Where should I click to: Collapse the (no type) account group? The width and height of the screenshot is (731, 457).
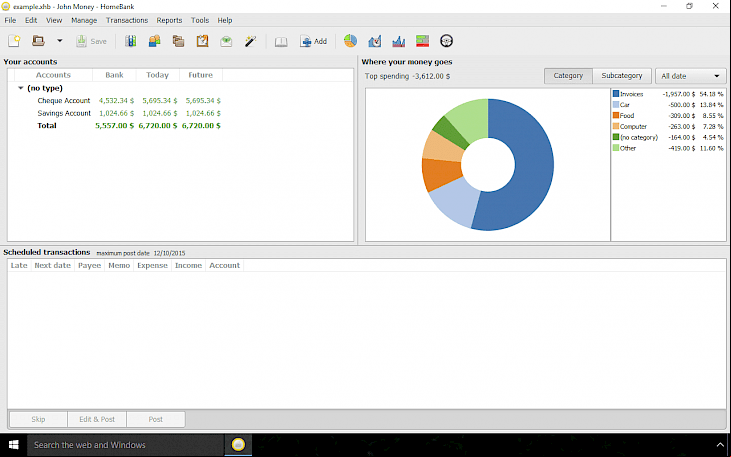21,88
